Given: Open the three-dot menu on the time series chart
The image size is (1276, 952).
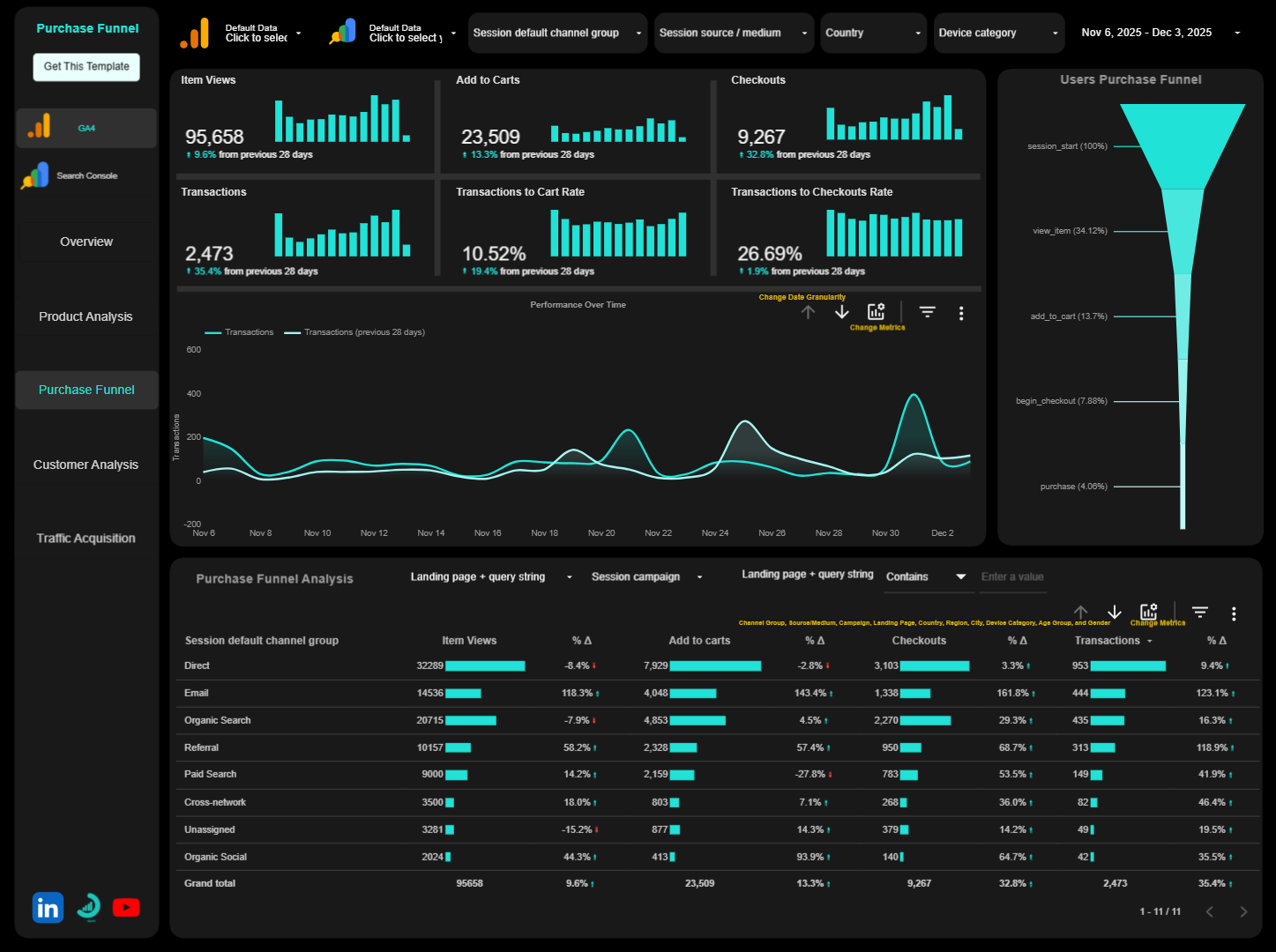Looking at the screenshot, I should click(961, 313).
